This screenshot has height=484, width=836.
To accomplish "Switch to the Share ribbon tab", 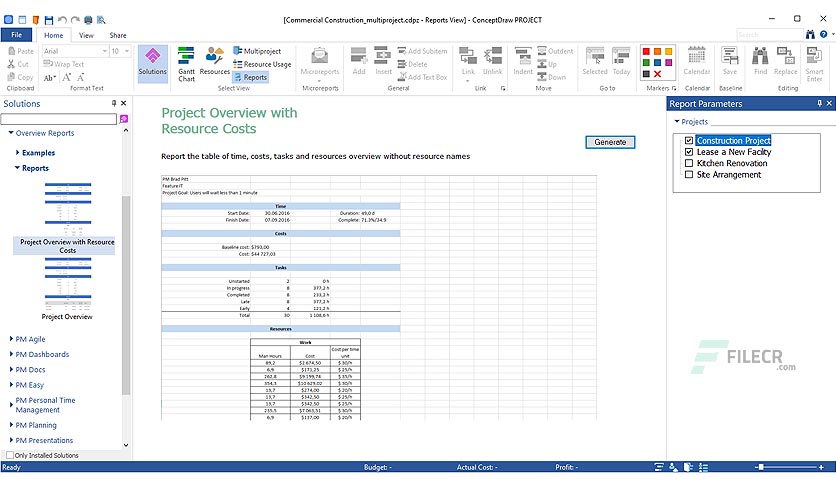I will [x=118, y=35].
